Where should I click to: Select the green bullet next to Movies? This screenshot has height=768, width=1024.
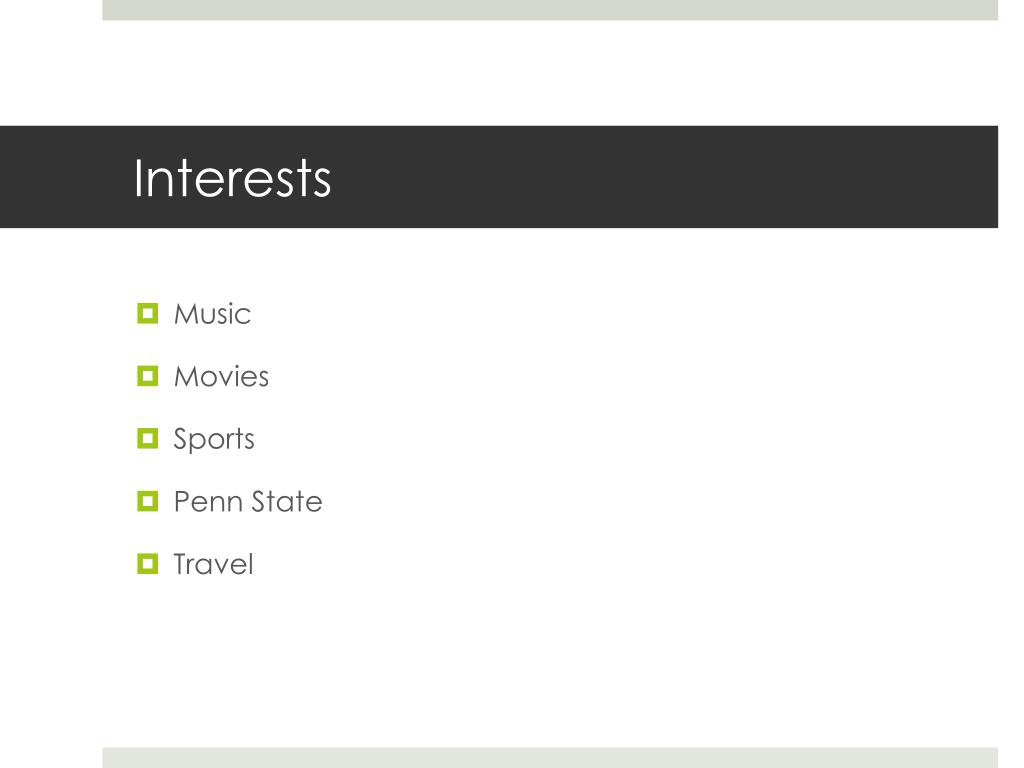148,376
